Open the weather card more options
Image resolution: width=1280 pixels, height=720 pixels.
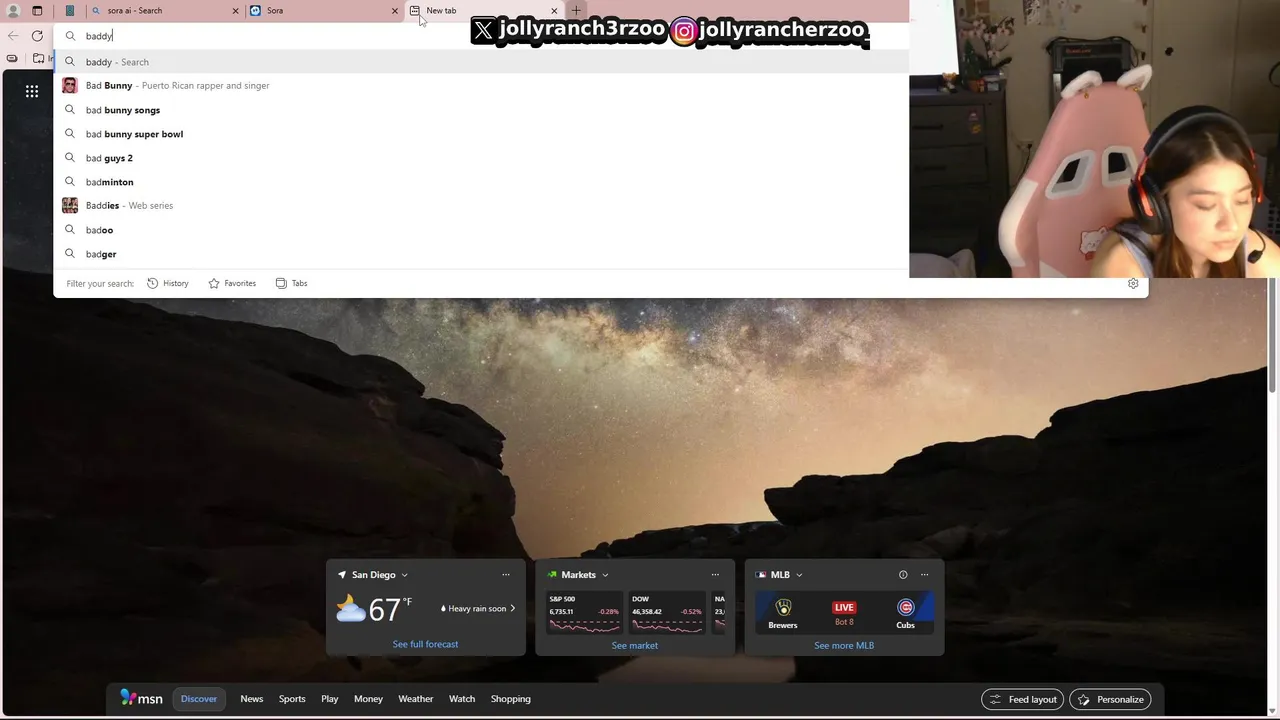point(506,575)
